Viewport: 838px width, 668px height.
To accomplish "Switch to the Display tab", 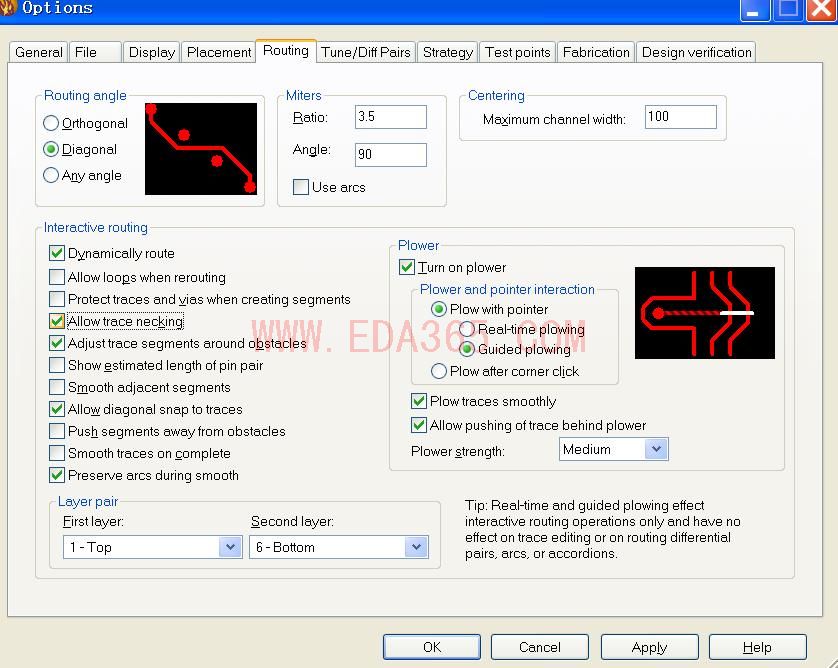I will point(152,52).
